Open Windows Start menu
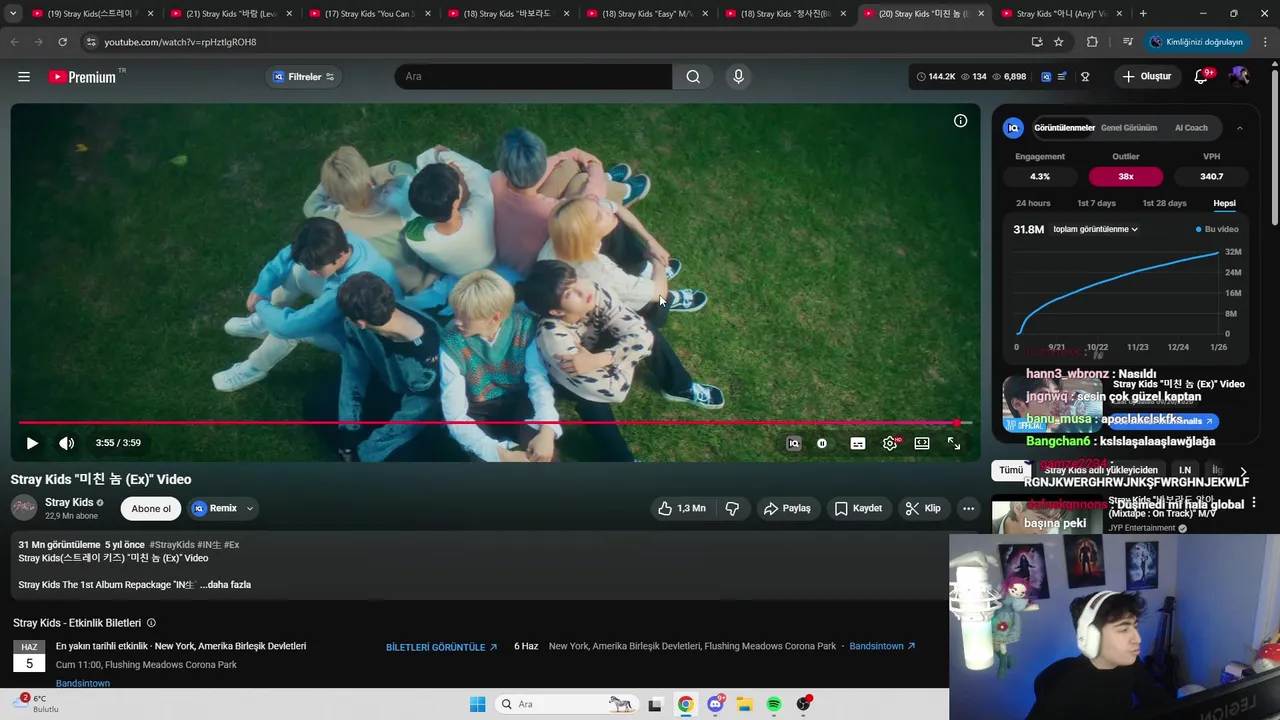The height and width of the screenshot is (720, 1280). click(478, 704)
